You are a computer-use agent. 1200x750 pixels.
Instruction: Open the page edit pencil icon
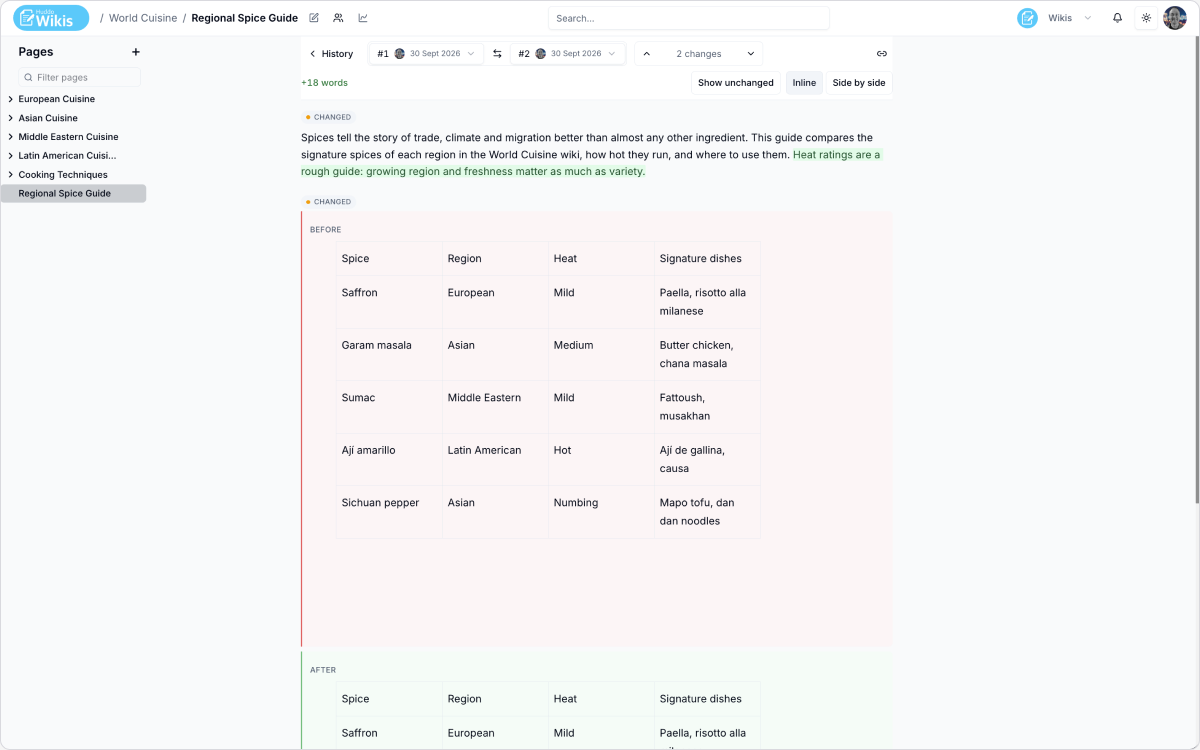point(314,18)
